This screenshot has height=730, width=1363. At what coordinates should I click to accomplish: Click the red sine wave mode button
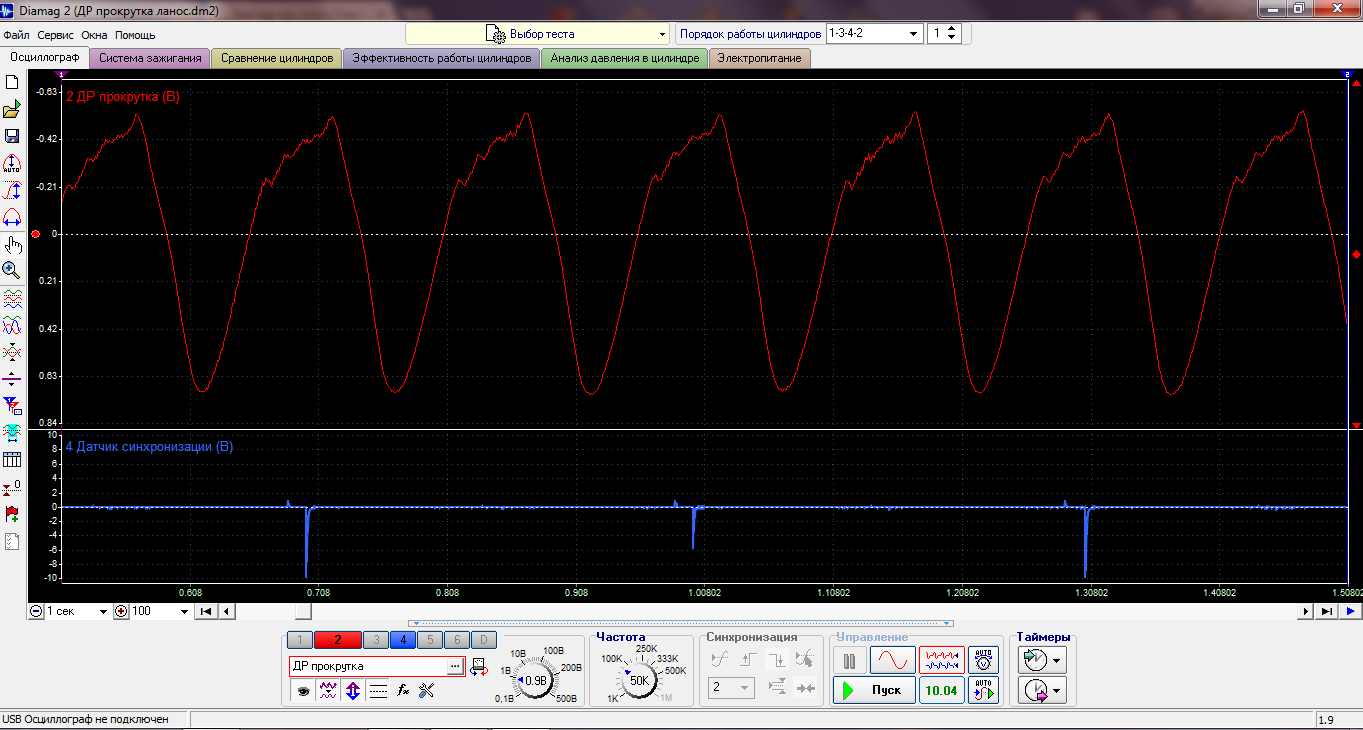pyautogui.click(x=892, y=660)
